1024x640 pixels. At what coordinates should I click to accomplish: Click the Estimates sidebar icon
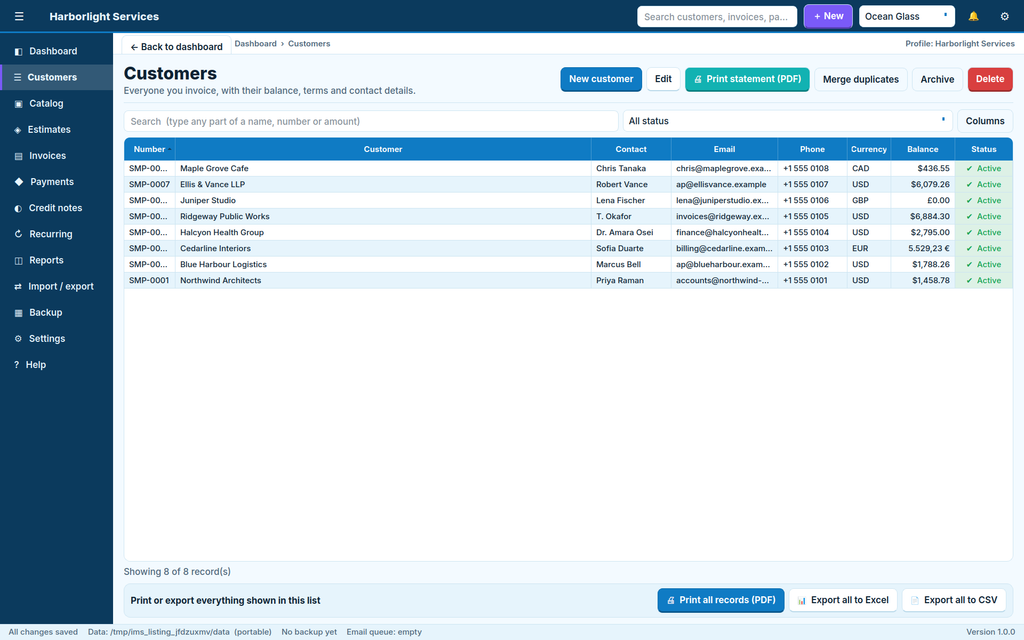click(x=18, y=129)
